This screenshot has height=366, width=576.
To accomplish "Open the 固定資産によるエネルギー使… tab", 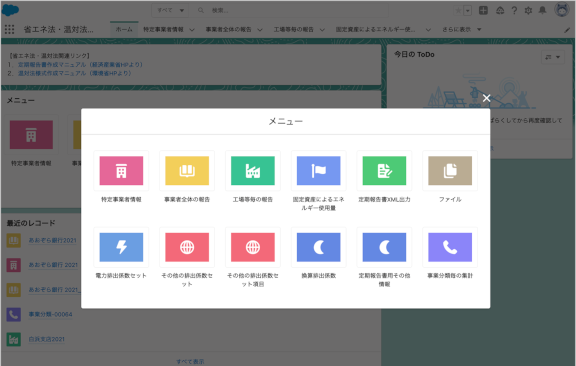I will coord(375,29).
